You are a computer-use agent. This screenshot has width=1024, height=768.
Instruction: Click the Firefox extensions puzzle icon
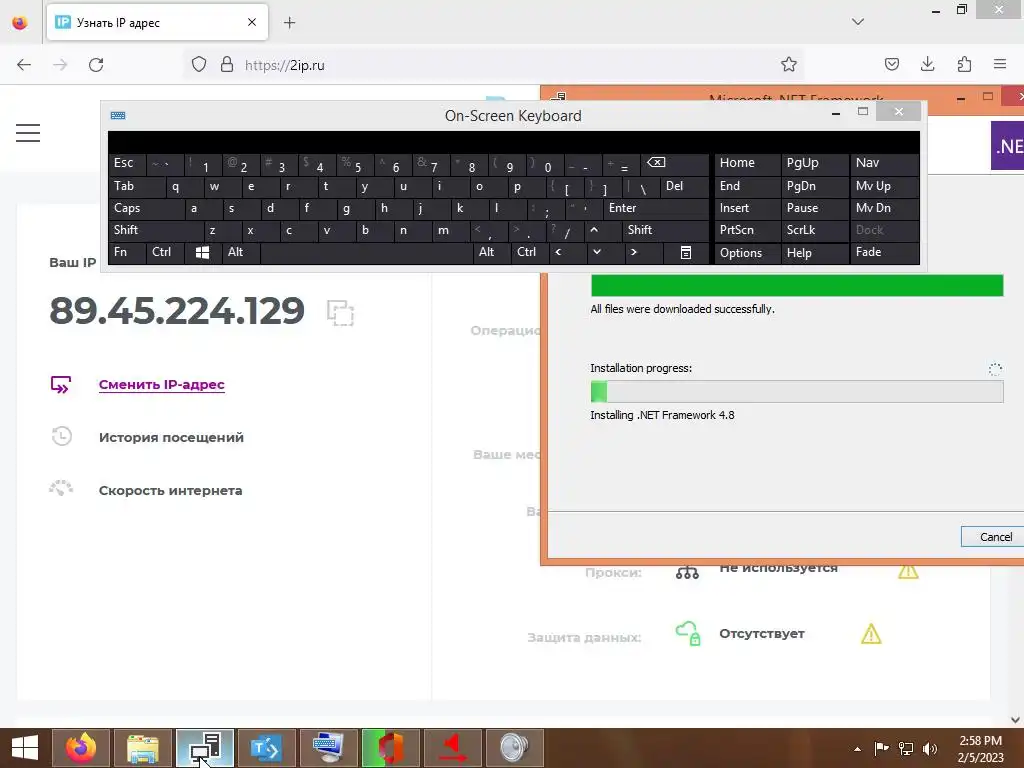coord(964,64)
